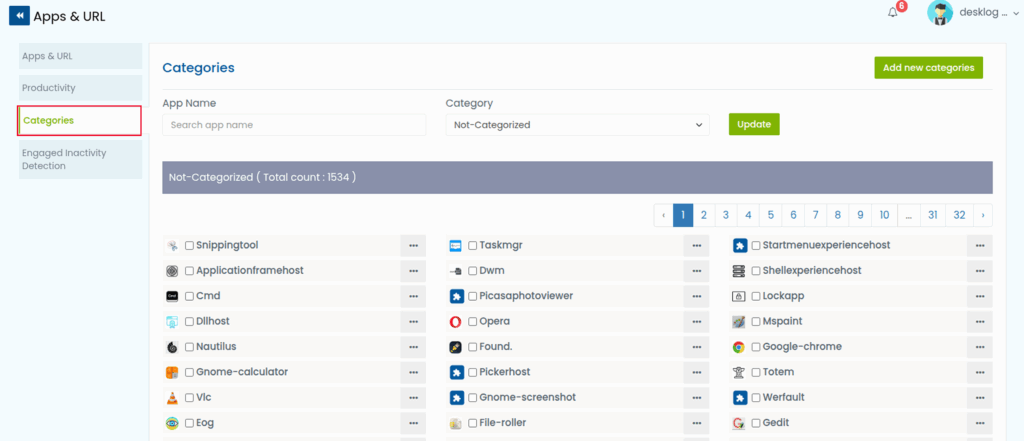
Task: Click the notification bell icon
Action: (x=893, y=13)
